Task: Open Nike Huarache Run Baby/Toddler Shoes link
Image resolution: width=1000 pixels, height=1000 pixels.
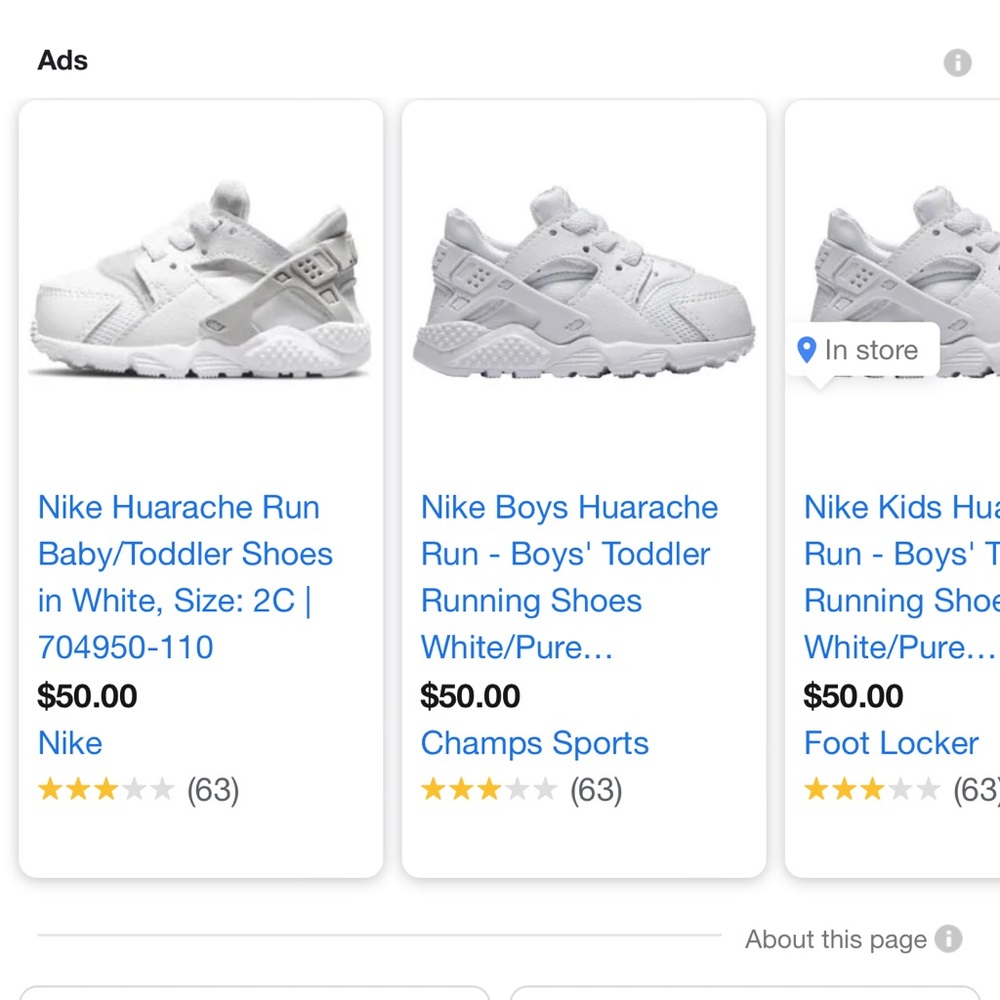Action: click(186, 577)
